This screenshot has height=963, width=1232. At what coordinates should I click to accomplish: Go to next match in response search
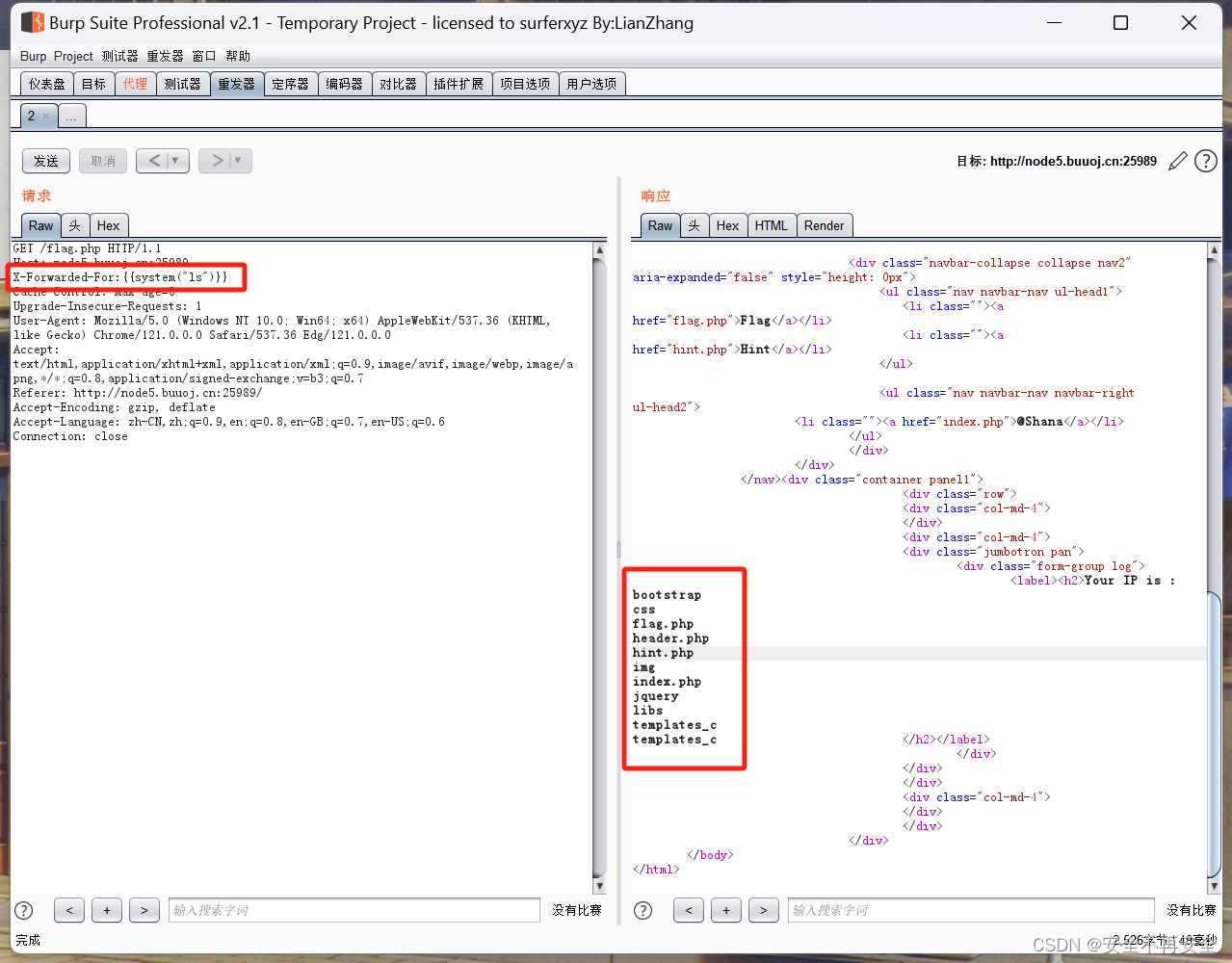(764, 910)
